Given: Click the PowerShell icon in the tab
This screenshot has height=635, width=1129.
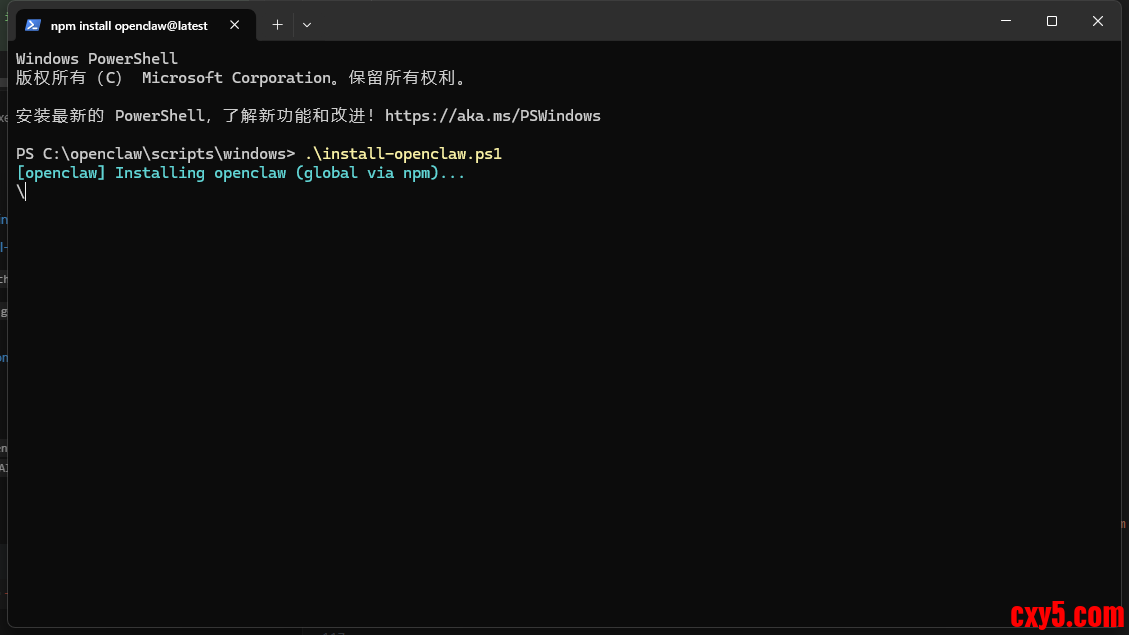Looking at the screenshot, I should pyautogui.click(x=33, y=25).
